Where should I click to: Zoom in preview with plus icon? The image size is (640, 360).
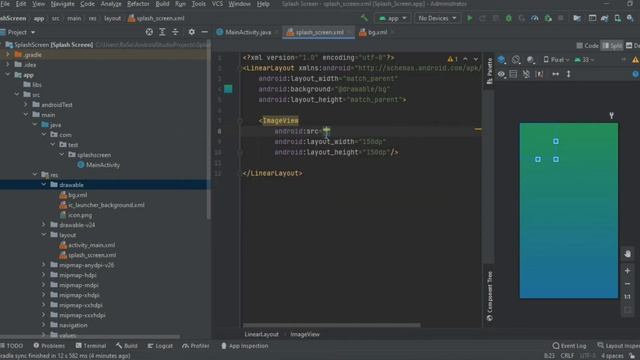pos(628,271)
